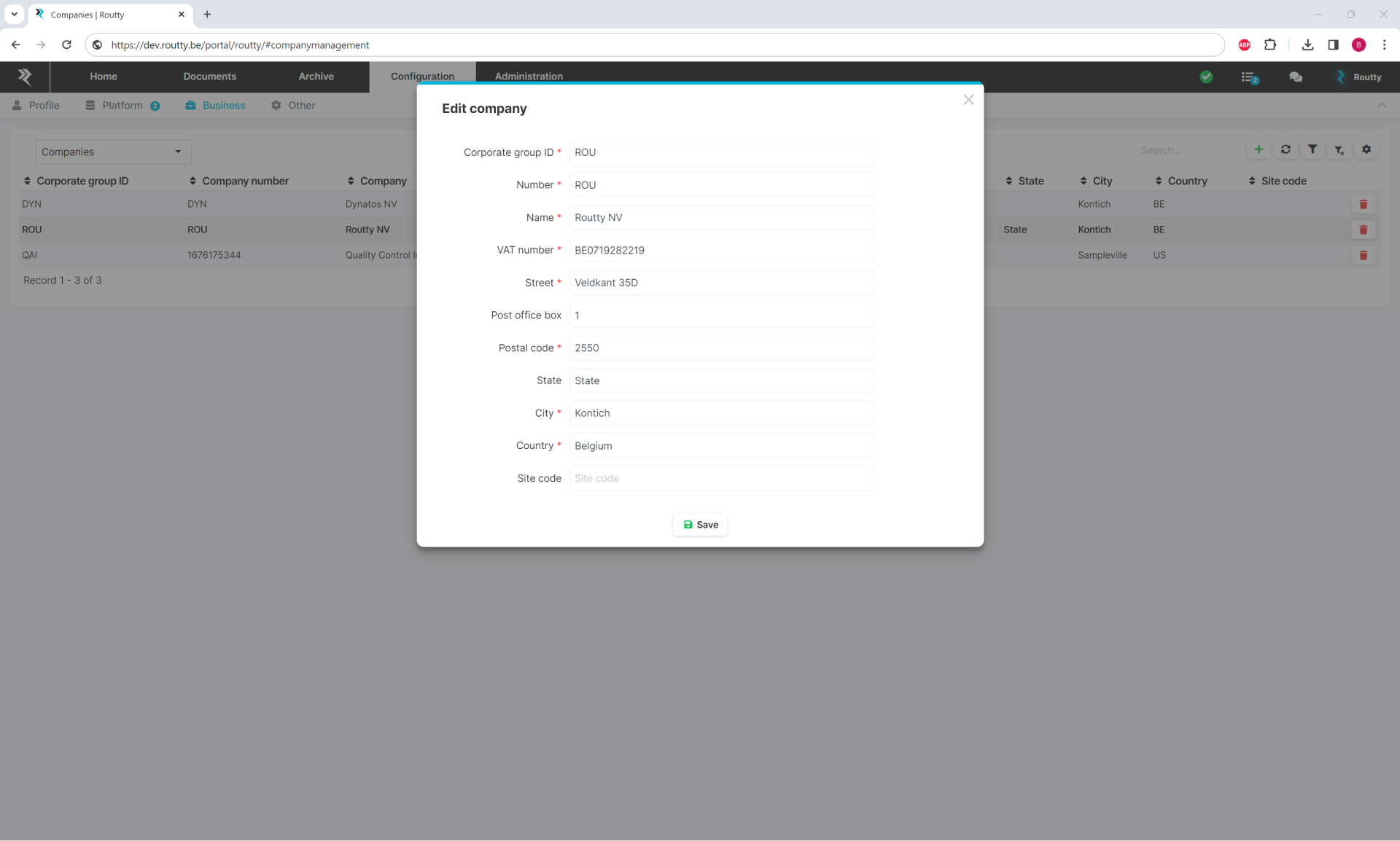Click the refresh icon in the toolbar
The height and width of the screenshot is (841, 1400).
coord(1286,150)
